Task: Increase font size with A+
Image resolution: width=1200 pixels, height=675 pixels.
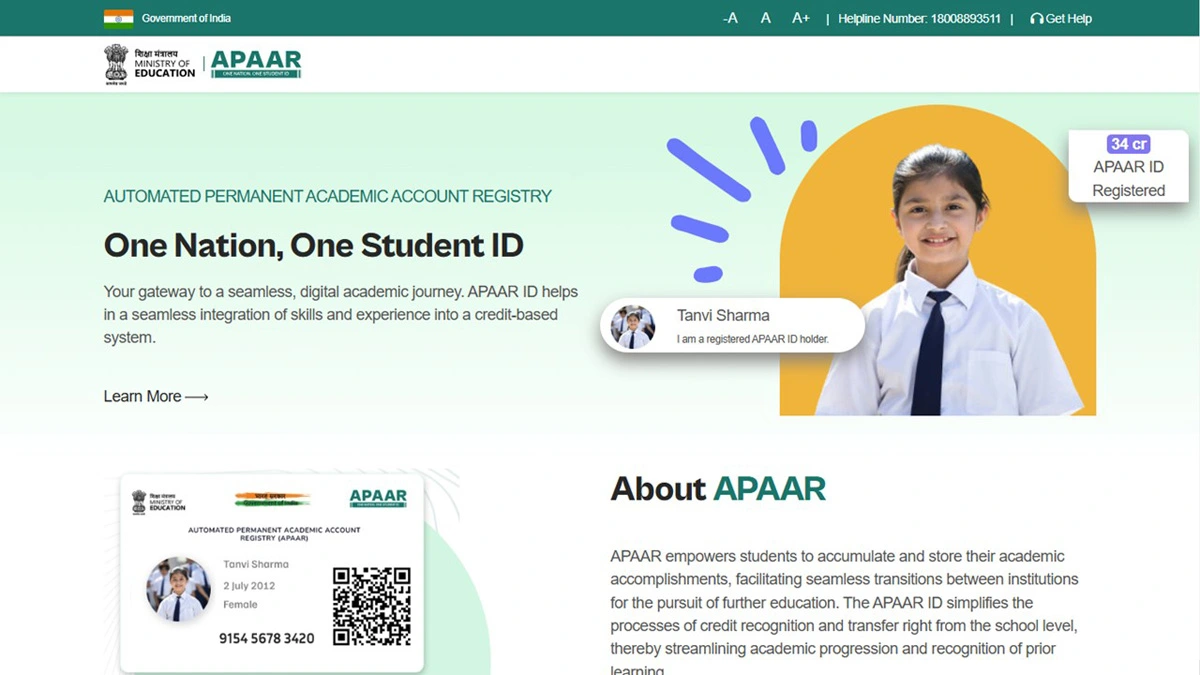Action: (x=801, y=18)
